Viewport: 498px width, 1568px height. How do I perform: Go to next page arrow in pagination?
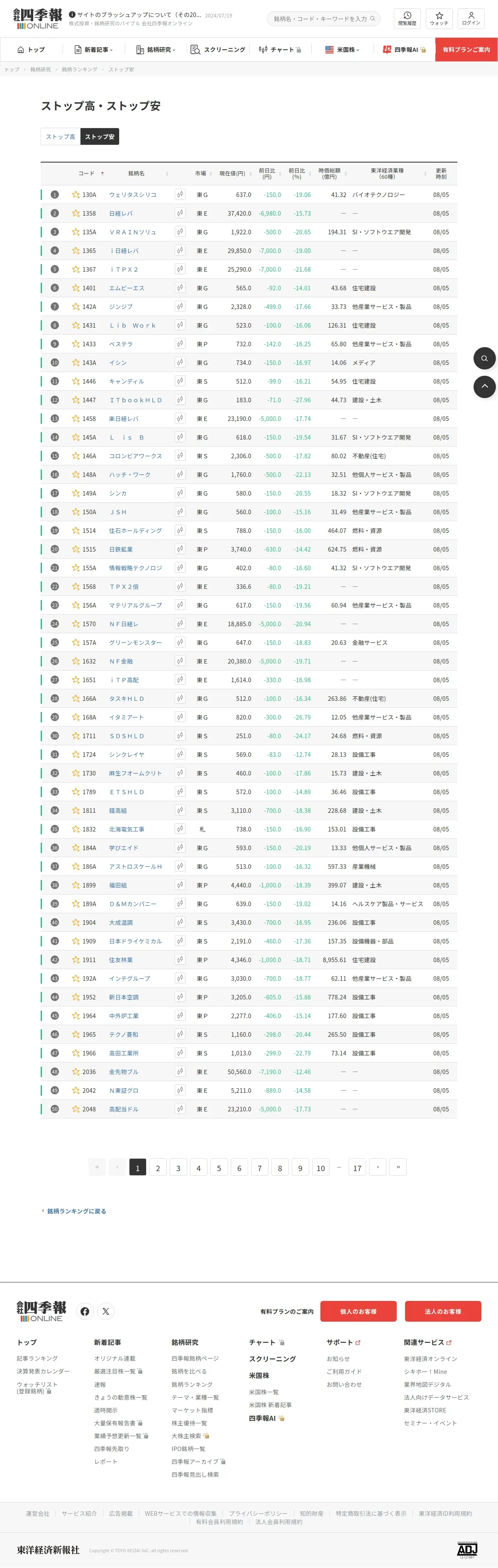[x=378, y=1167]
